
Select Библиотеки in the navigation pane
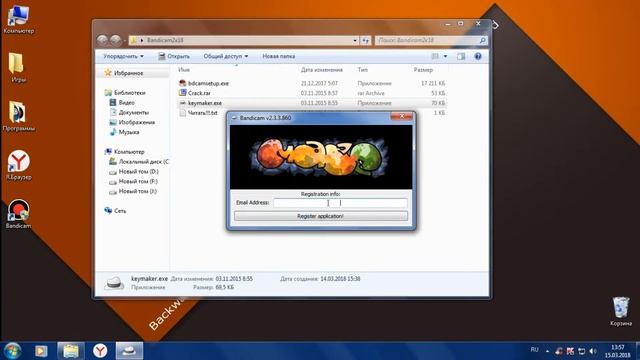tap(129, 93)
